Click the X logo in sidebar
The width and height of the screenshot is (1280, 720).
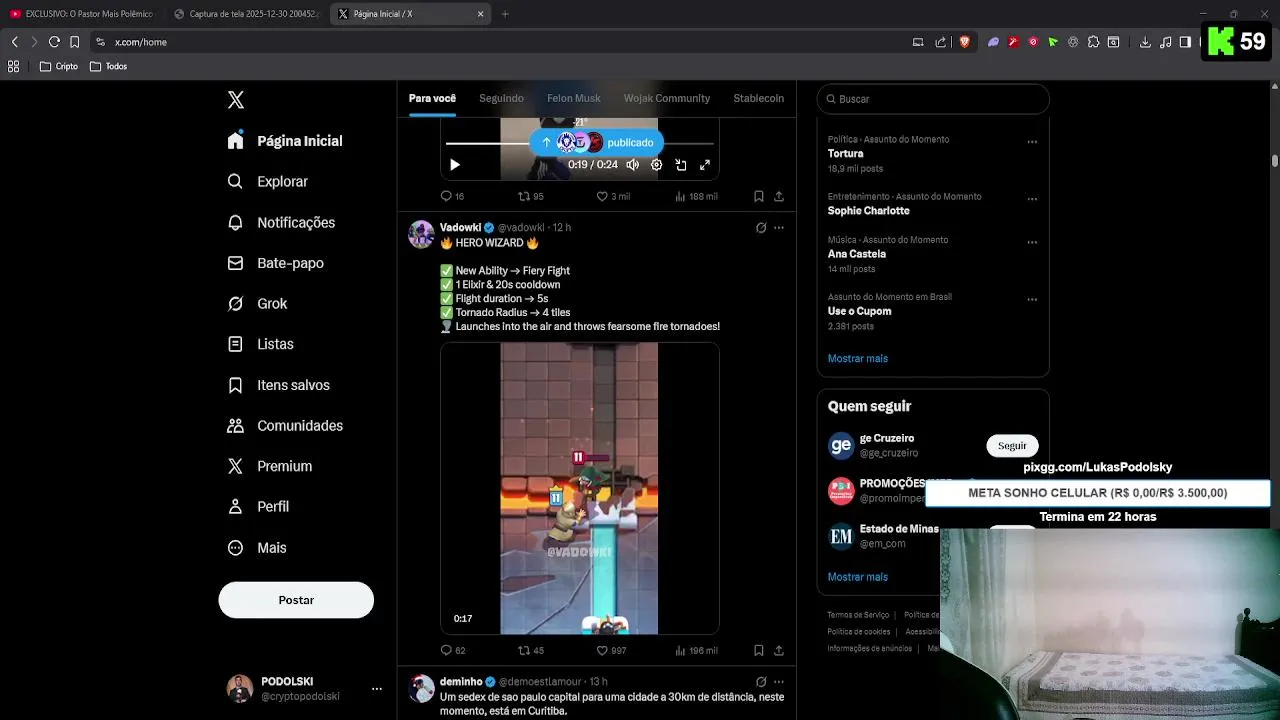coord(236,100)
